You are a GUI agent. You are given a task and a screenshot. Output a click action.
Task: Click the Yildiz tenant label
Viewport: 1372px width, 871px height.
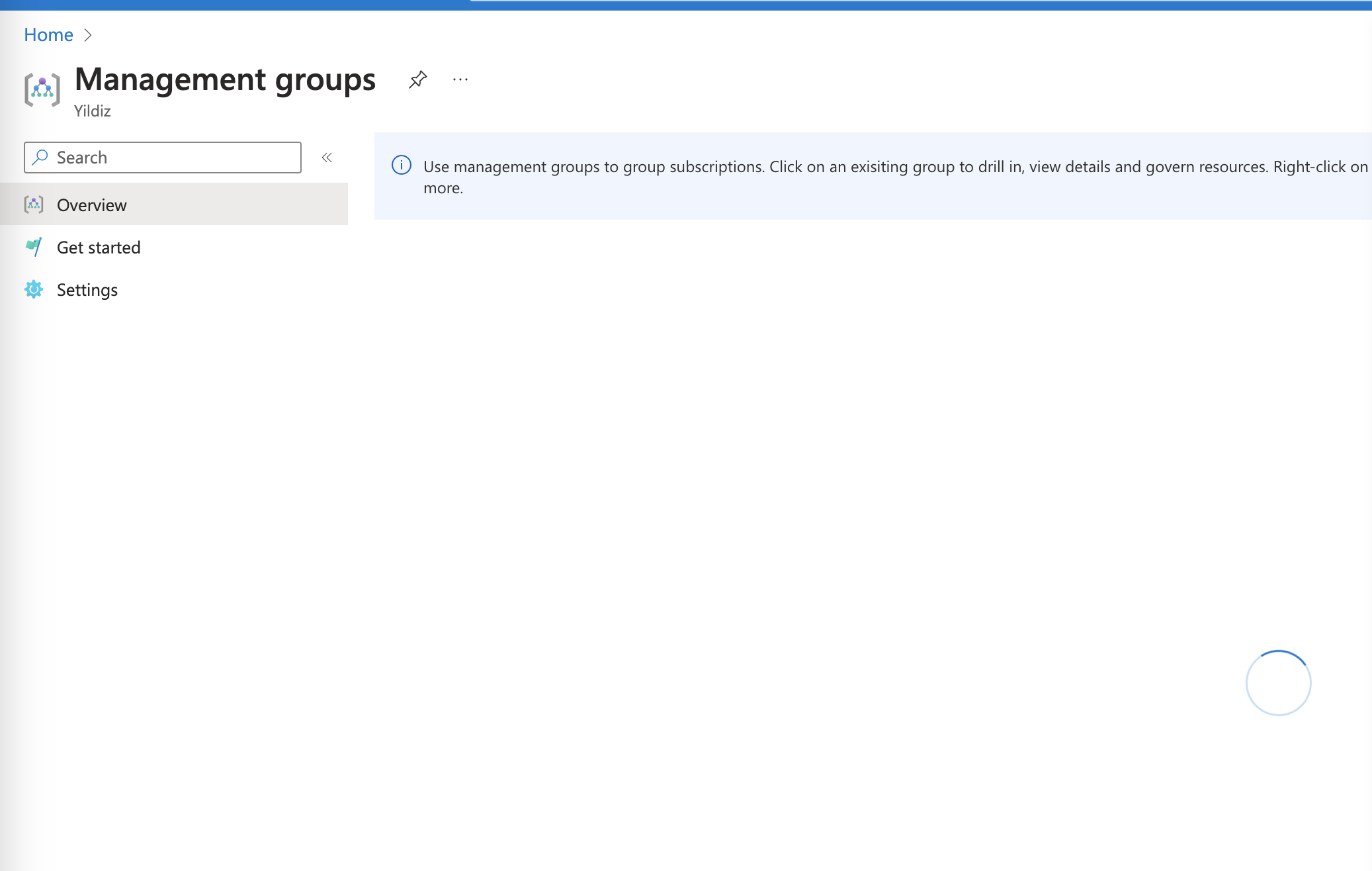93,111
